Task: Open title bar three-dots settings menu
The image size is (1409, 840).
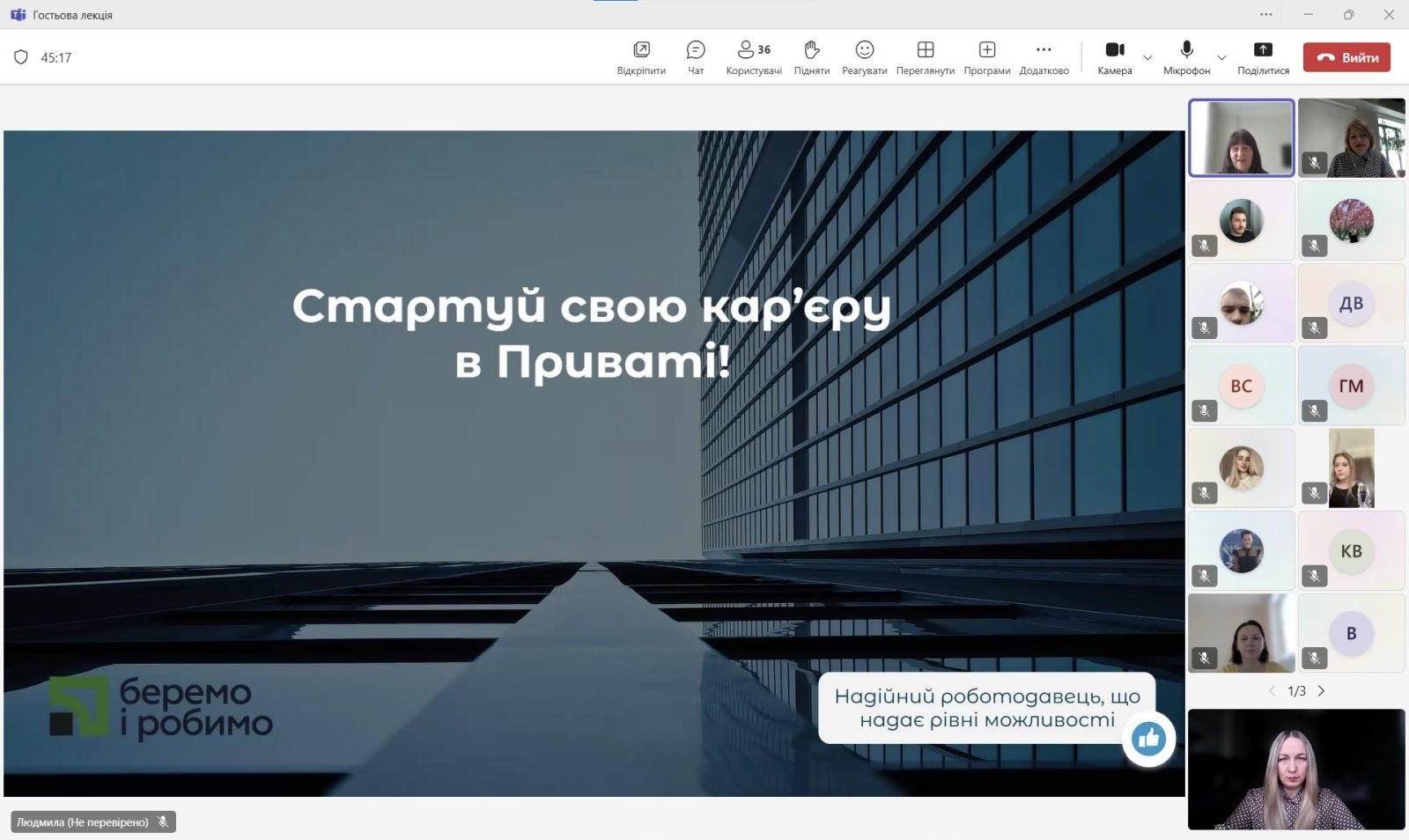Action: click(x=1266, y=14)
